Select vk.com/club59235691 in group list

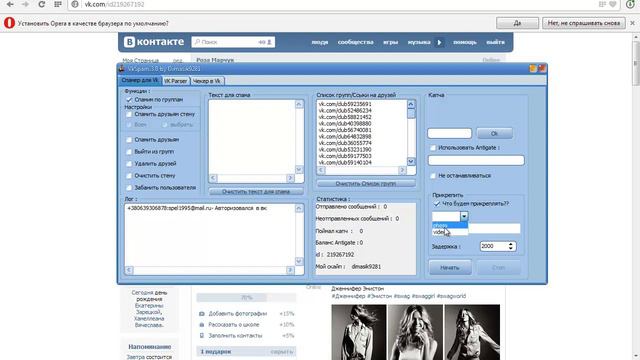[345, 104]
